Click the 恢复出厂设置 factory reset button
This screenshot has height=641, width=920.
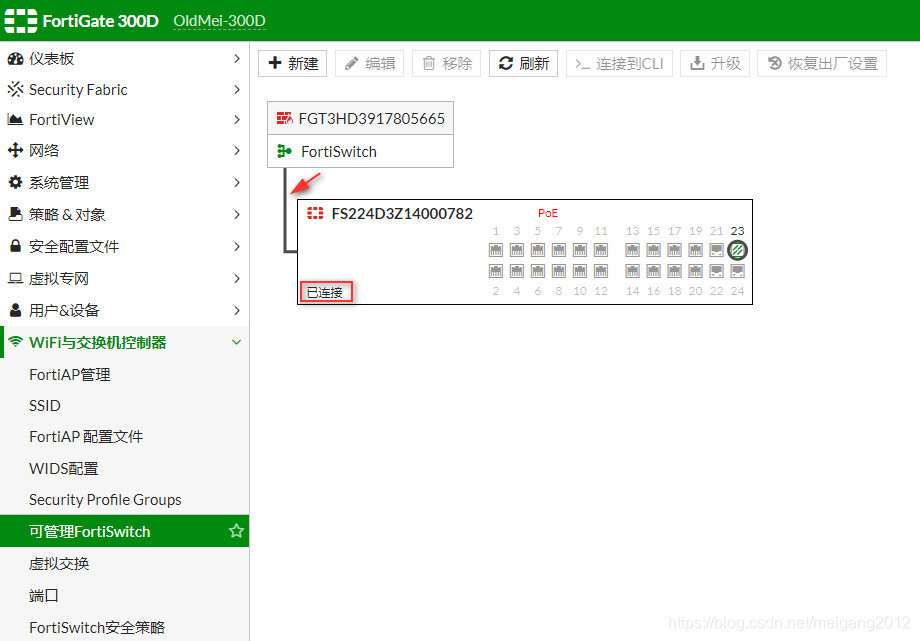click(822, 63)
